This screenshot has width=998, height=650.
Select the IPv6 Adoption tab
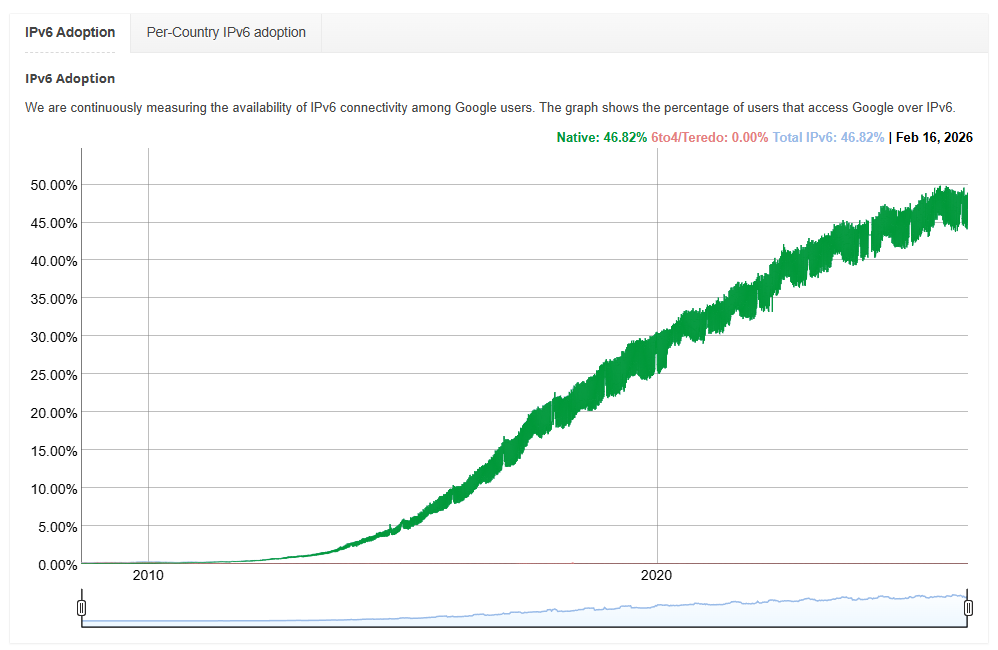tap(70, 32)
